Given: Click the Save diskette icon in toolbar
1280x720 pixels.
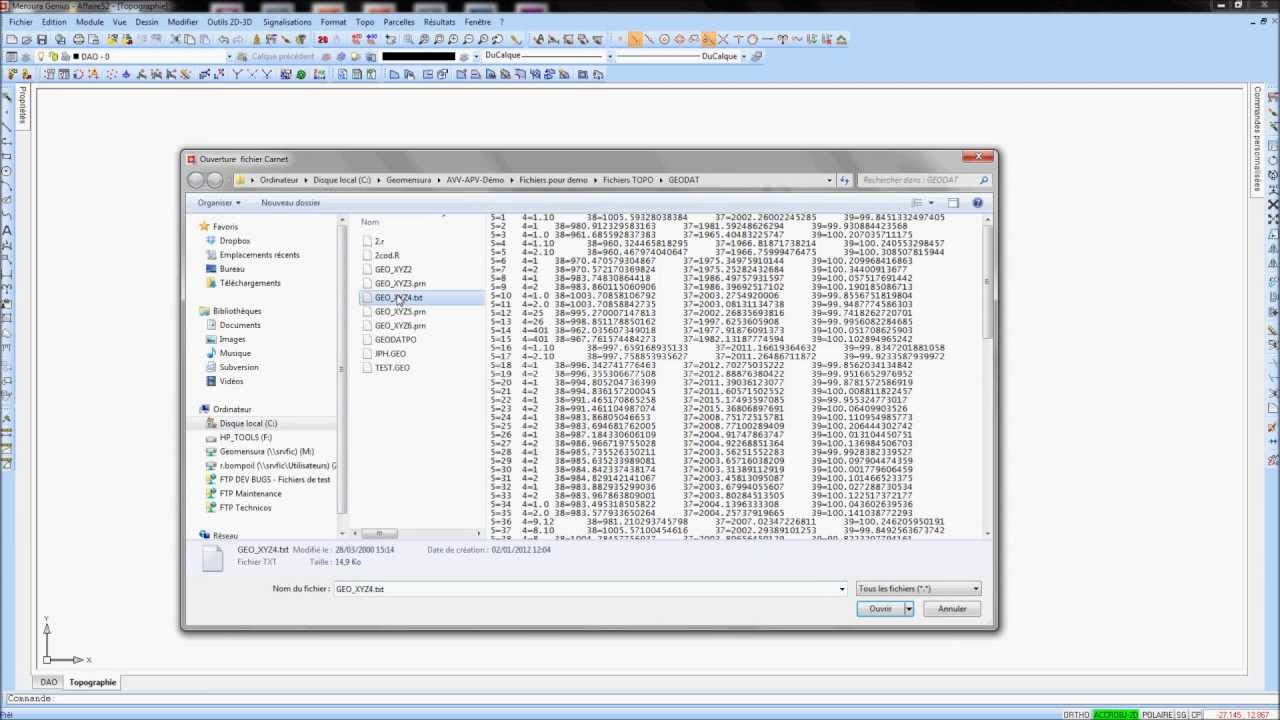Looking at the screenshot, I should pyautogui.click(x=42, y=39).
